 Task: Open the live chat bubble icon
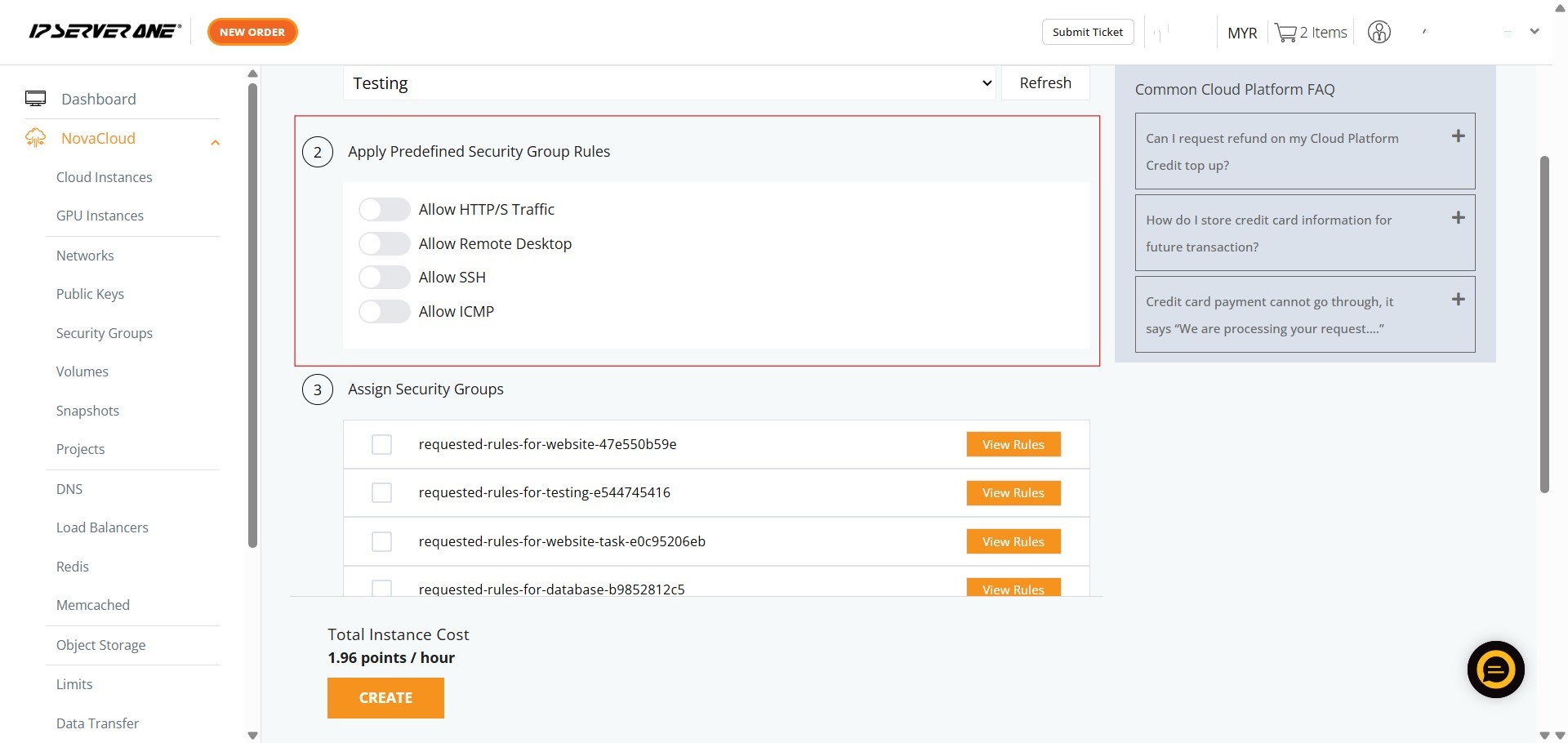pos(1495,670)
